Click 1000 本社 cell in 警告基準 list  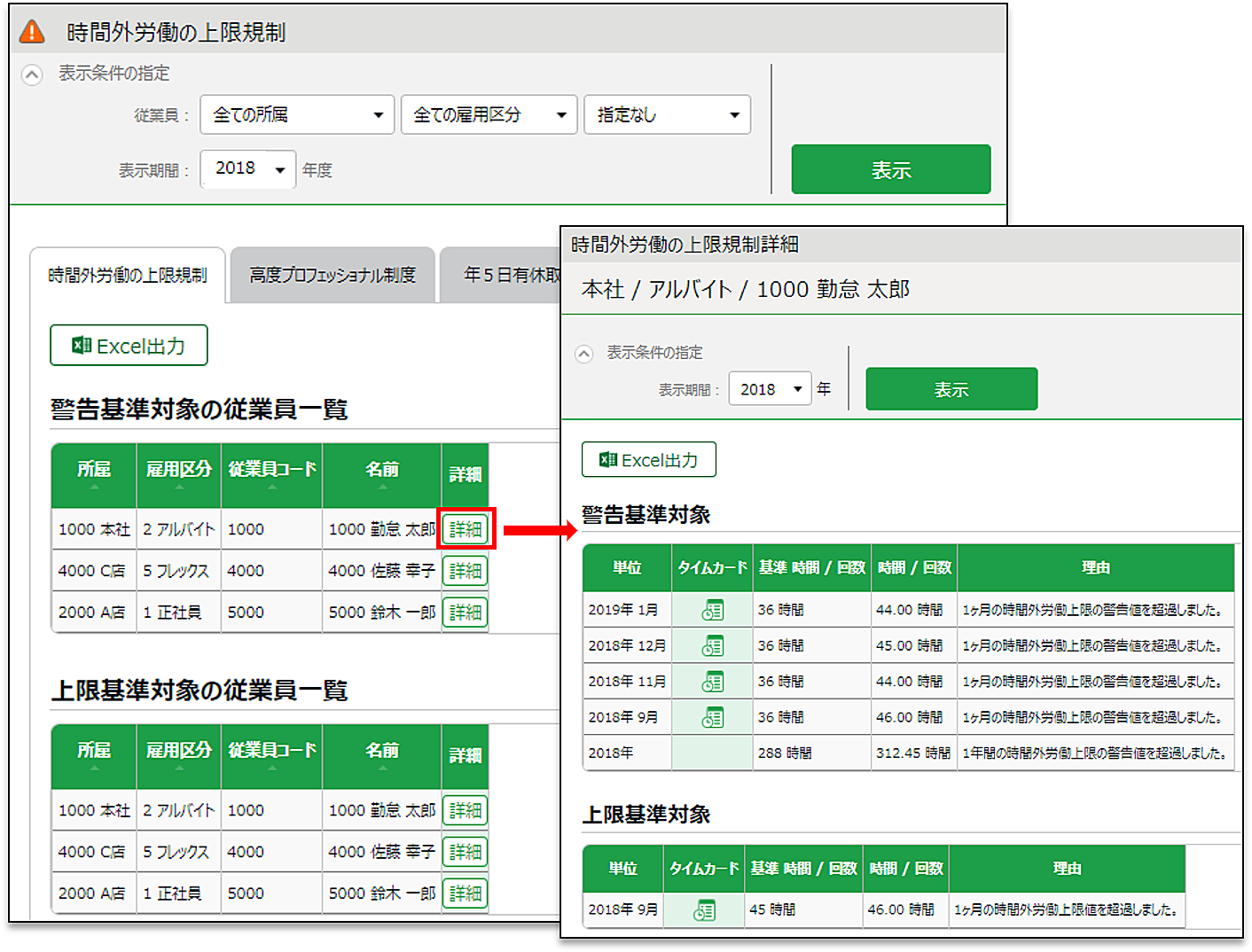94,529
